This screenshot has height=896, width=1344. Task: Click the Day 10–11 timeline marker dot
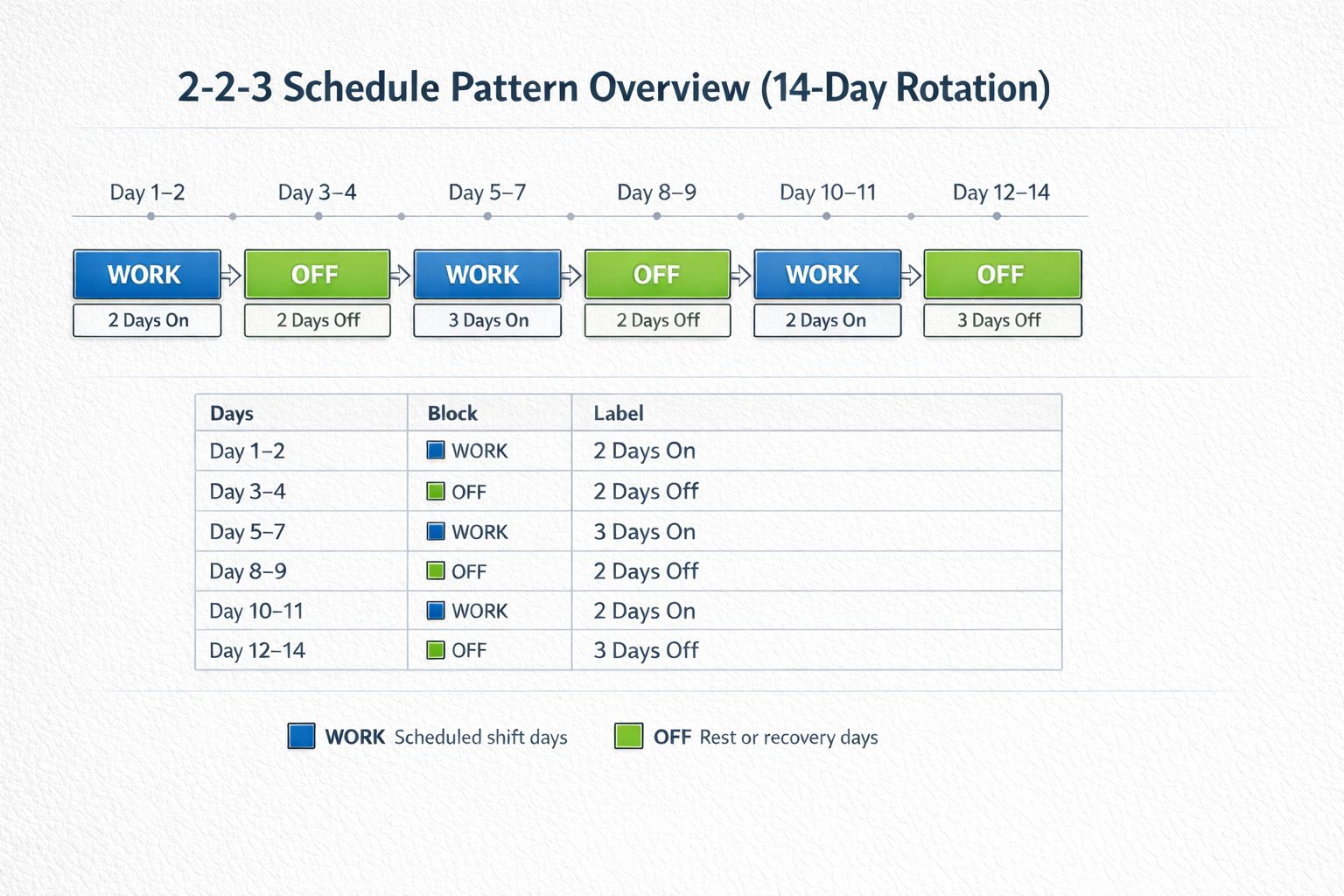(827, 216)
